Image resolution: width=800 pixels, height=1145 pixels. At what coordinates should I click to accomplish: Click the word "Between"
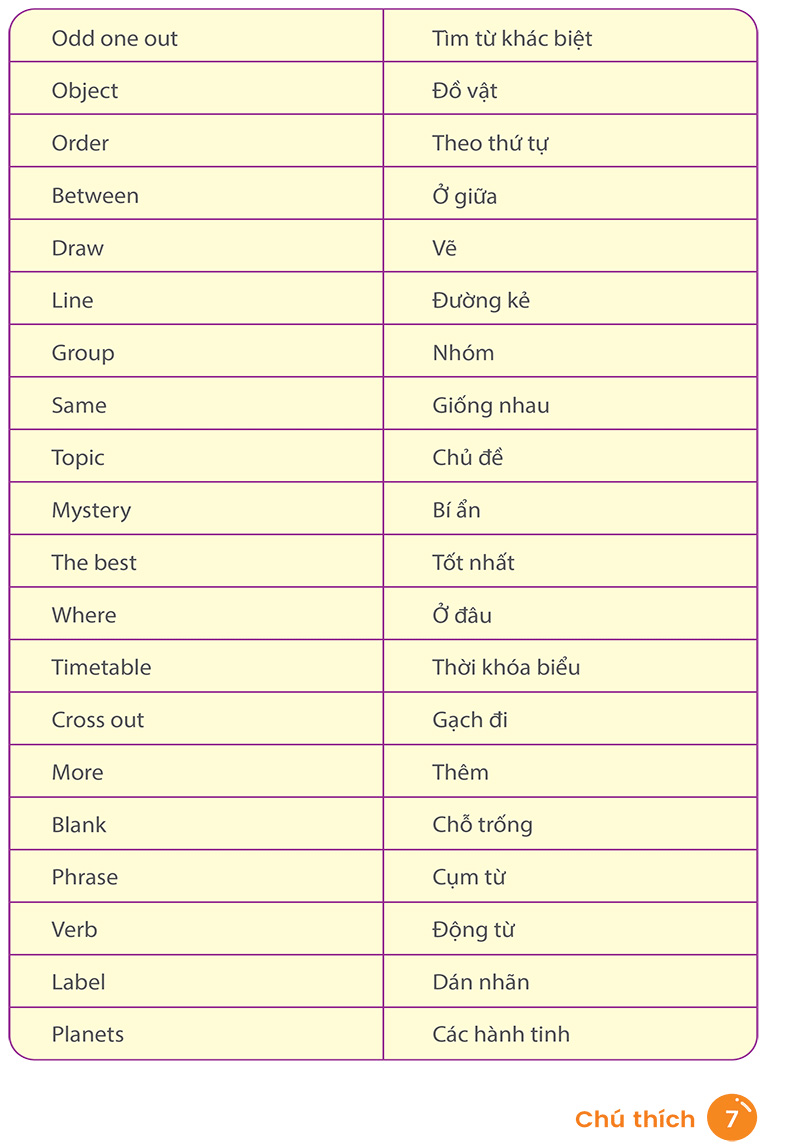tap(95, 196)
